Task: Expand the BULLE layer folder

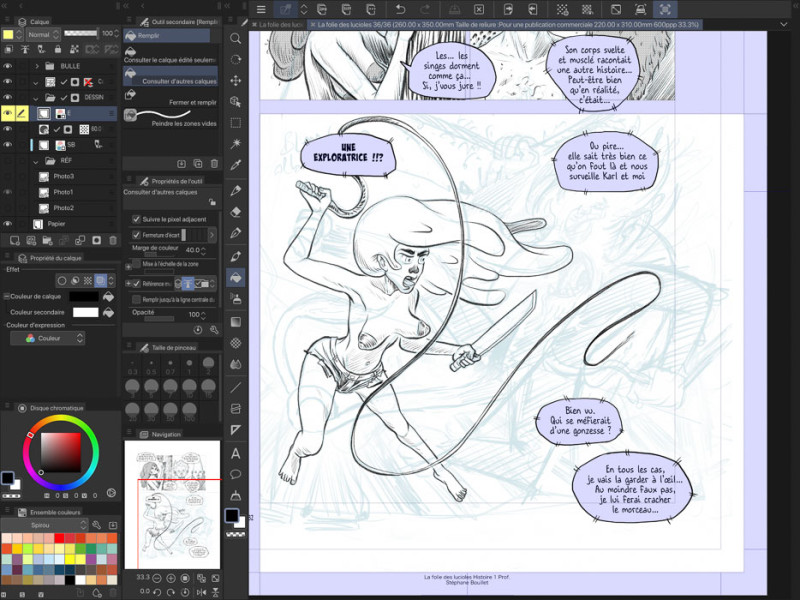Action: (x=37, y=66)
